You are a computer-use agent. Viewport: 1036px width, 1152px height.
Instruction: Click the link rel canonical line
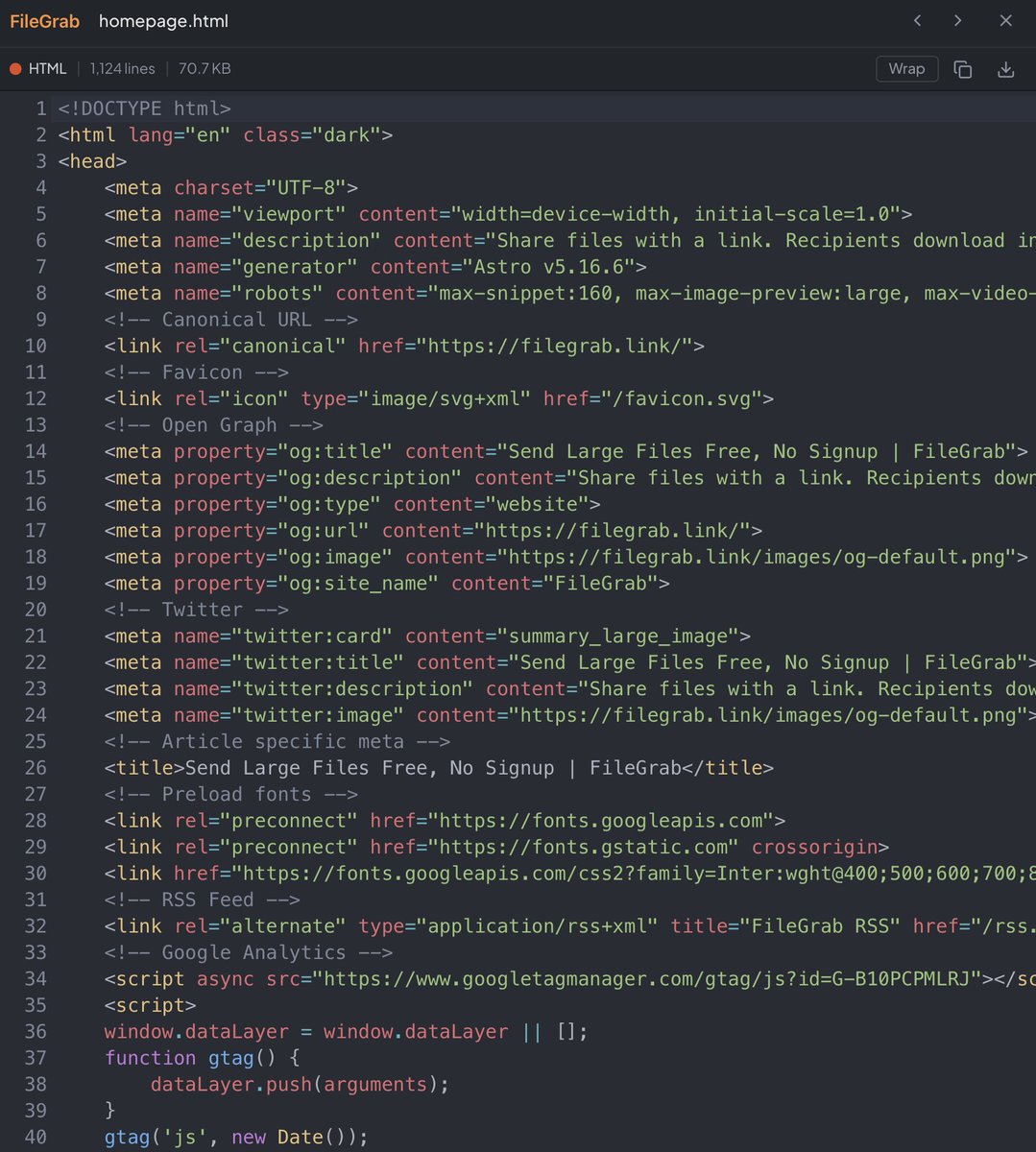[404, 347]
